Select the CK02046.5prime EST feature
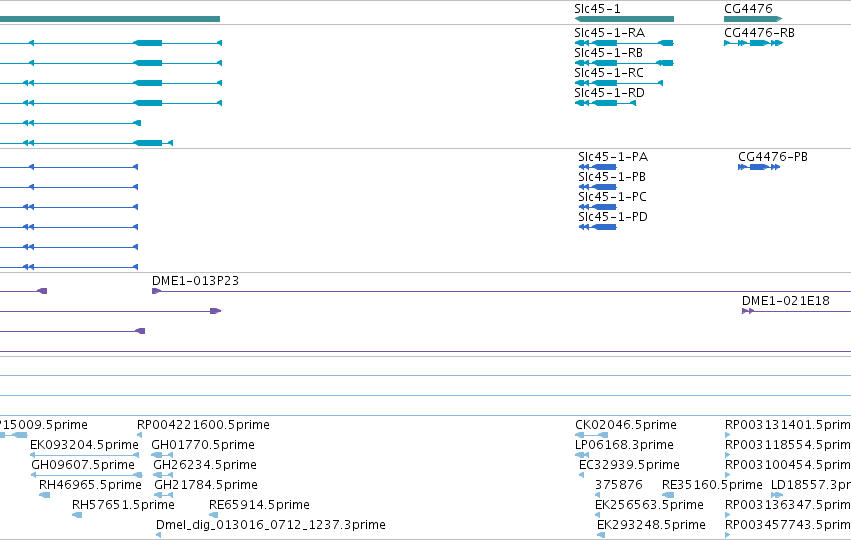Screen dimensions: 851x540 tap(592, 435)
